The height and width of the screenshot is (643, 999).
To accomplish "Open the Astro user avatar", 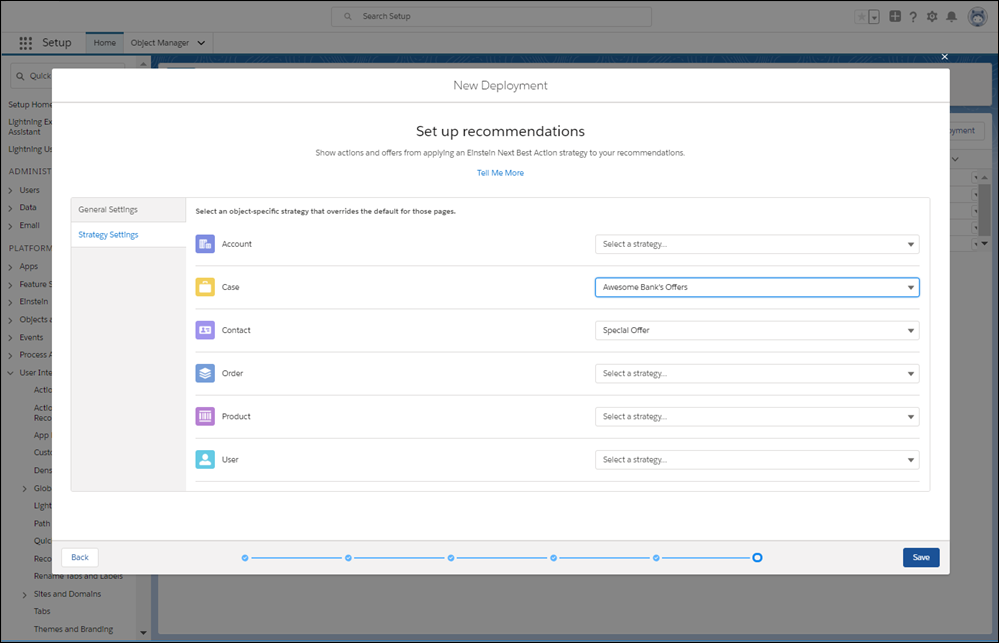I will [977, 16].
